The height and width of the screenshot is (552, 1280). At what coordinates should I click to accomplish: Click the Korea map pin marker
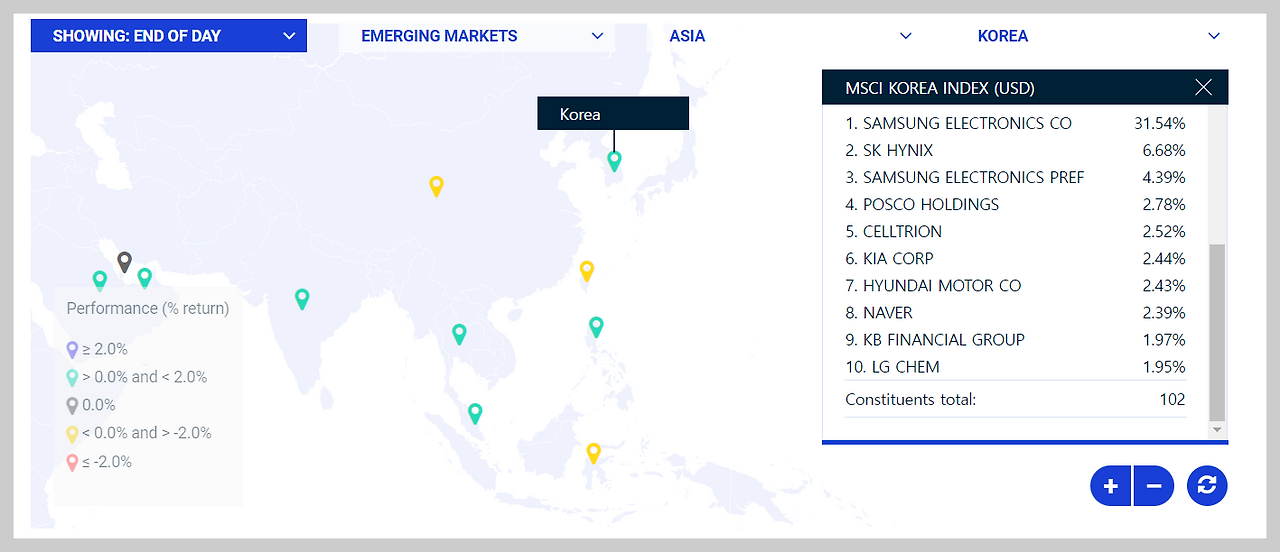click(614, 160)
